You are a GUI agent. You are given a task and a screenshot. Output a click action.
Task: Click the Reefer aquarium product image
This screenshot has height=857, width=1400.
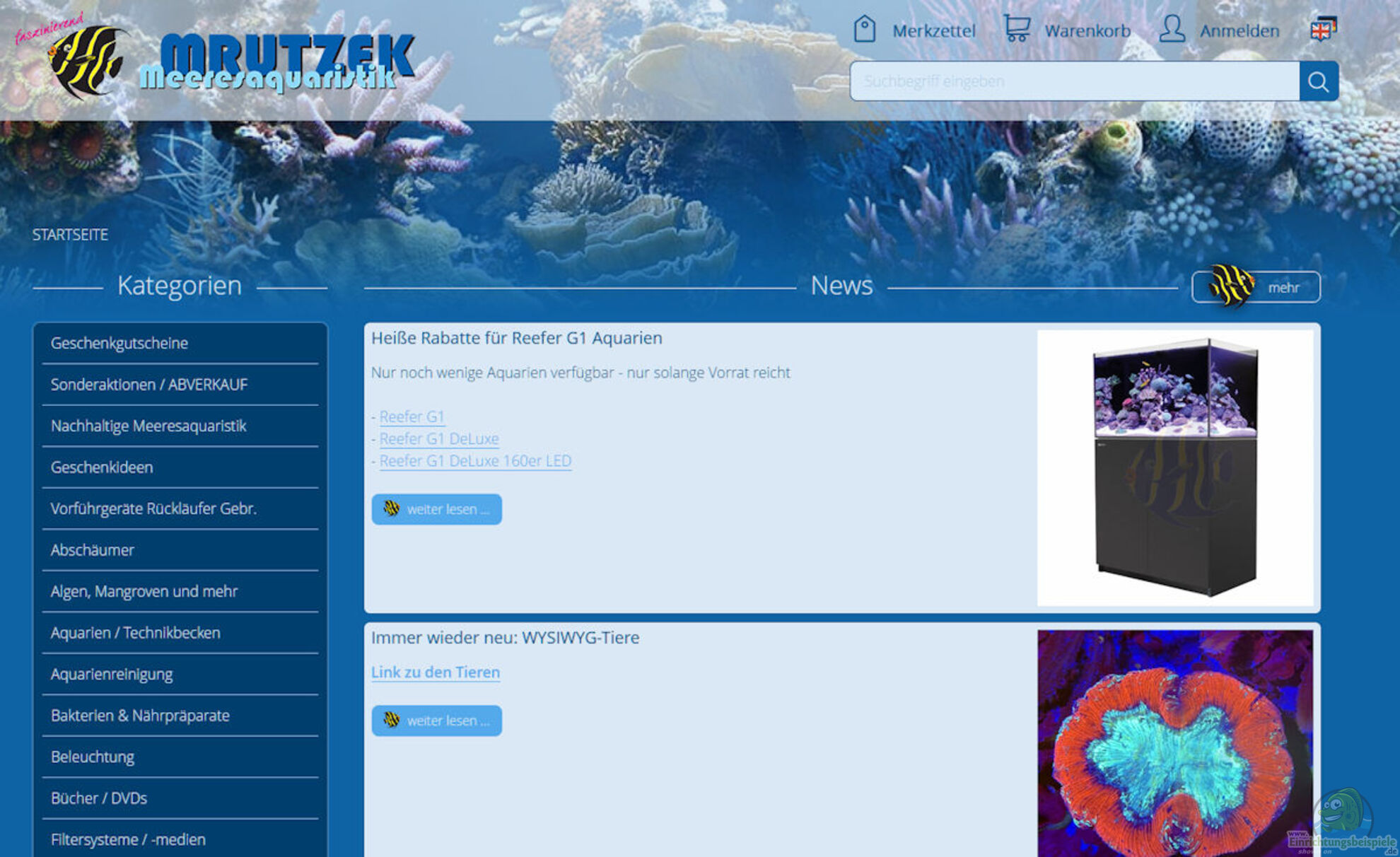pos(1174,467)
